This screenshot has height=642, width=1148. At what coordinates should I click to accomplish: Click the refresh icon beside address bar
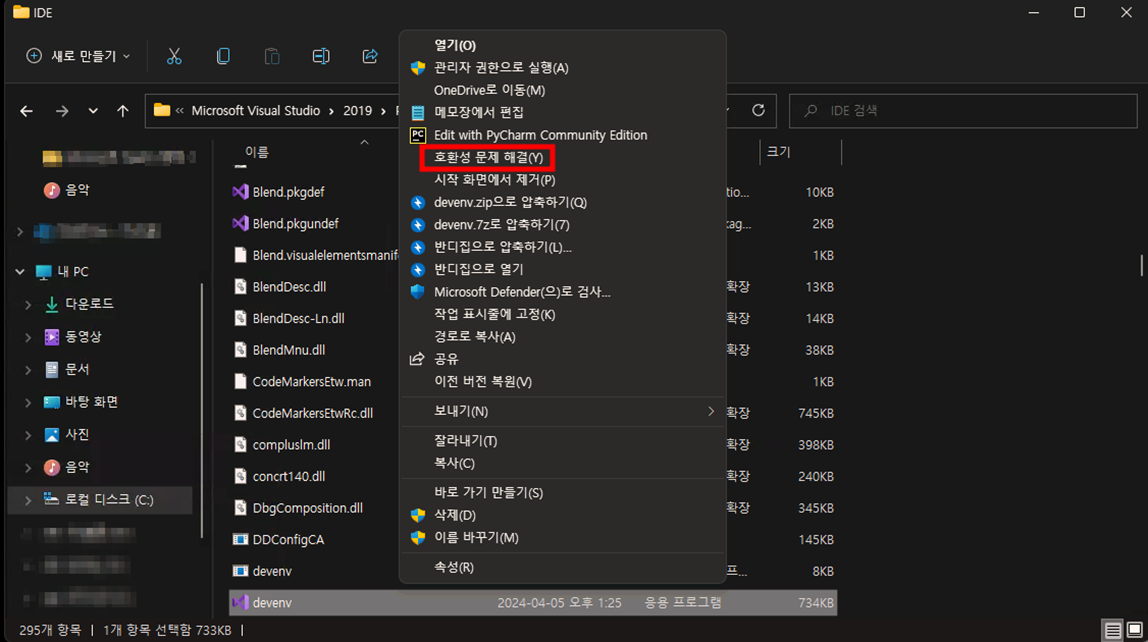click(x=758, y=111)
